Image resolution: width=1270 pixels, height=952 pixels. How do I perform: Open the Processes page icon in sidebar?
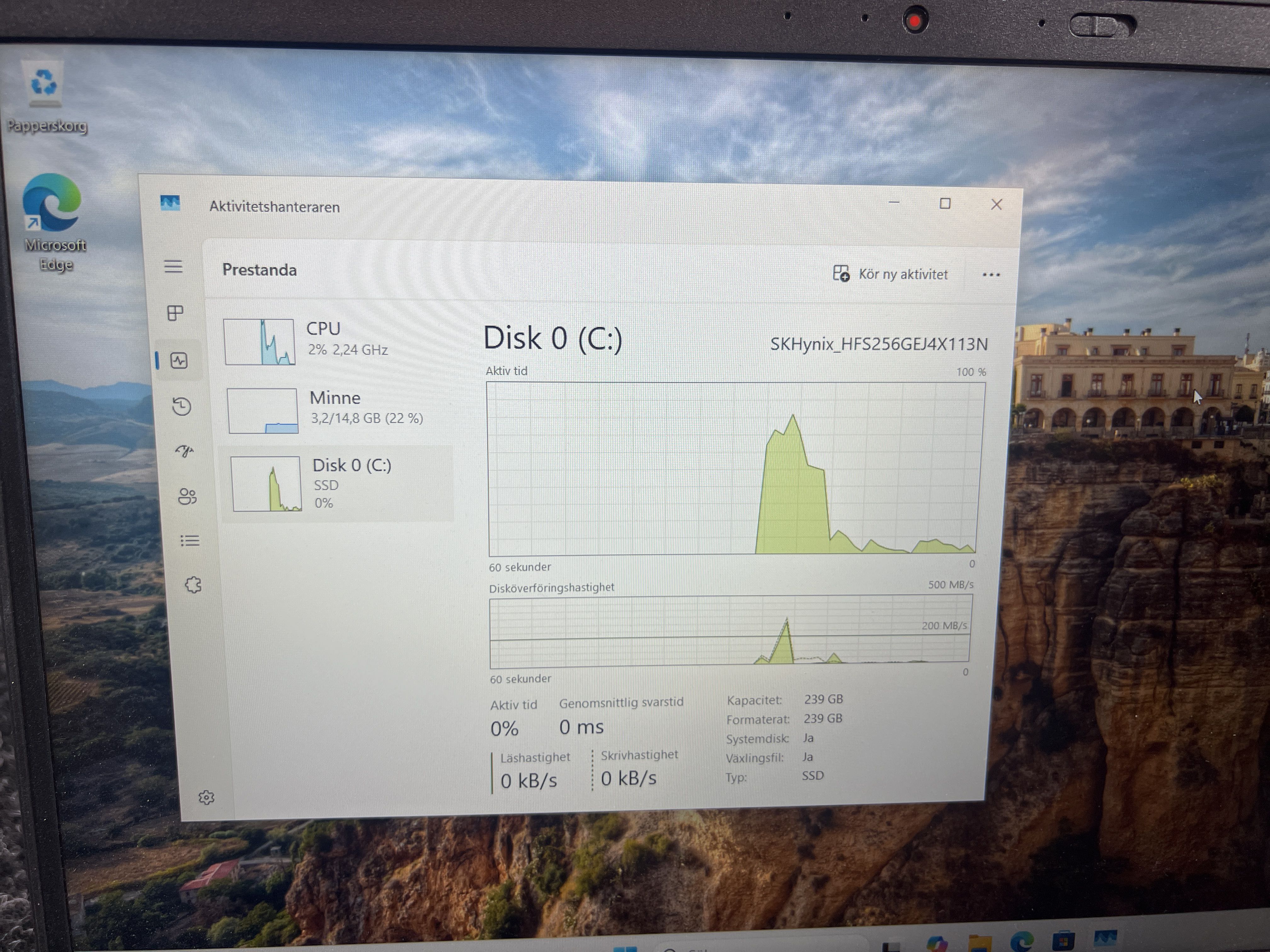pos(175,313)
